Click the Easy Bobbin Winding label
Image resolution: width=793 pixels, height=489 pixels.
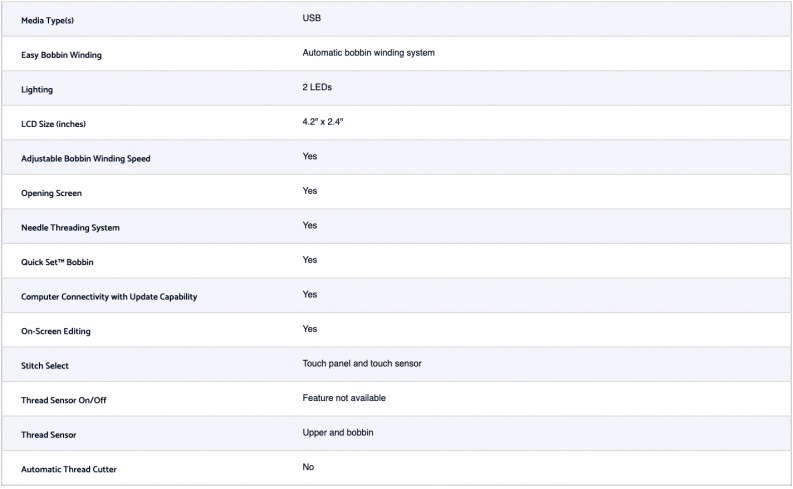(x=61, y=55)
